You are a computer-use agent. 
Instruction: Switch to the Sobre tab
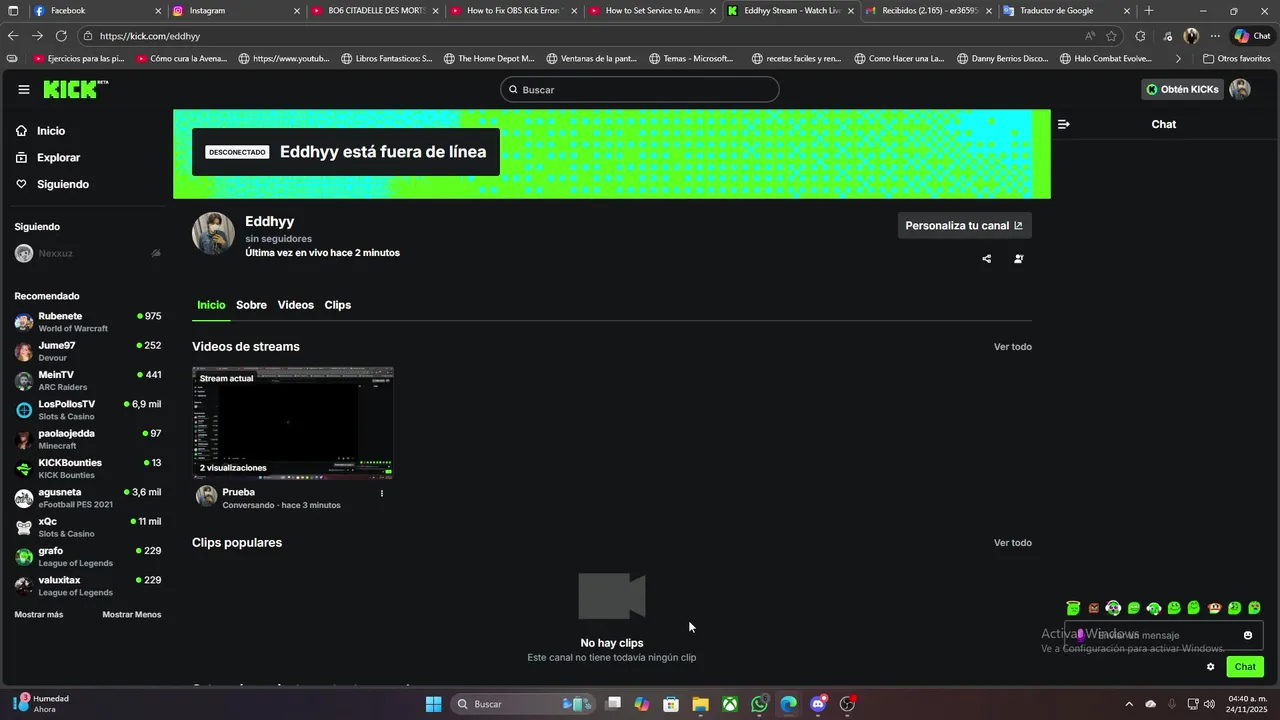tap(251, 305)
